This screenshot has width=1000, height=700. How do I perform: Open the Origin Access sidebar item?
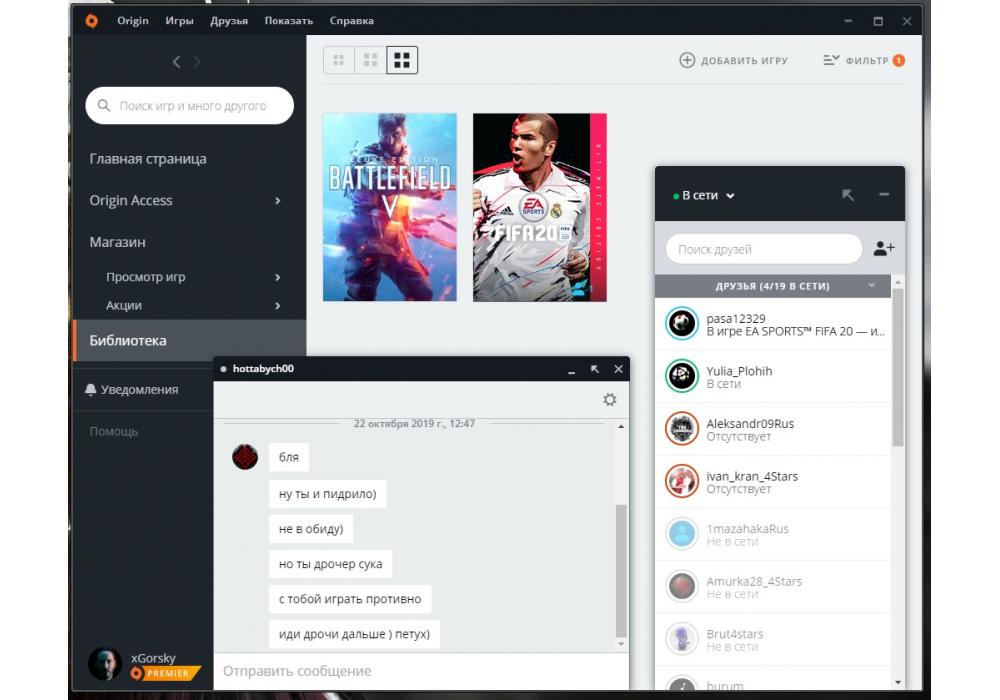[x=190, y=201]
